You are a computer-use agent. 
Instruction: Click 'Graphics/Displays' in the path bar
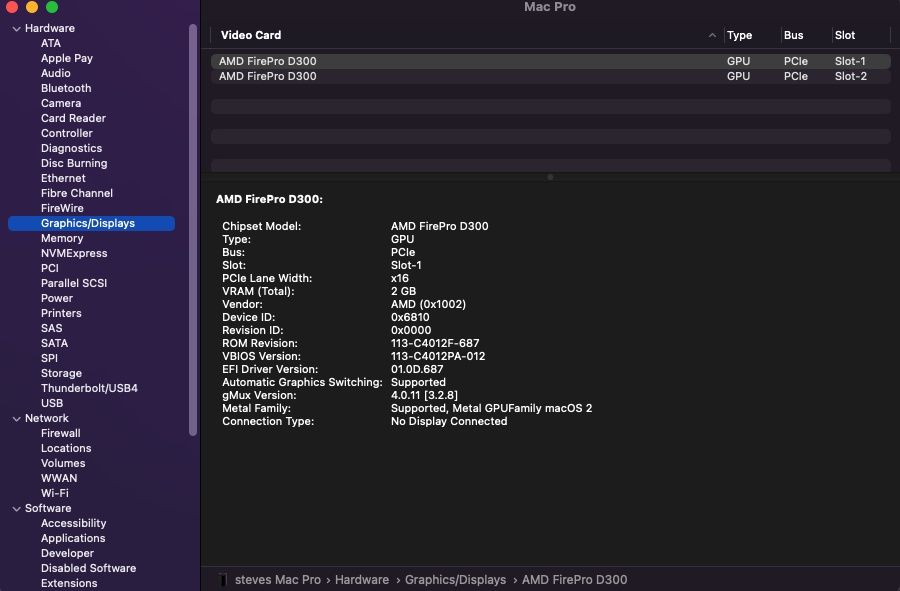(455, 580)
